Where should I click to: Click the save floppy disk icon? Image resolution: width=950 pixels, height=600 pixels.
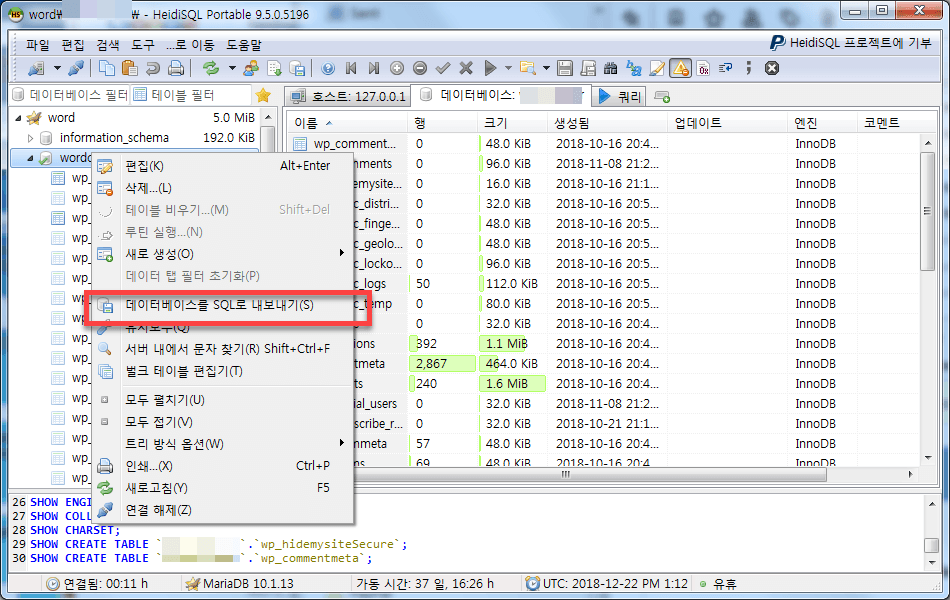(565, 68)
